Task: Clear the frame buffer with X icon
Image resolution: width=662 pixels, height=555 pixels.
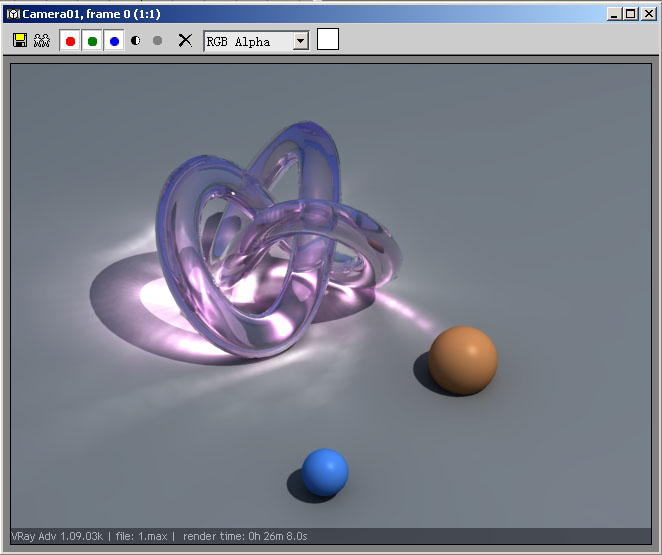Action: click(185, 41)
